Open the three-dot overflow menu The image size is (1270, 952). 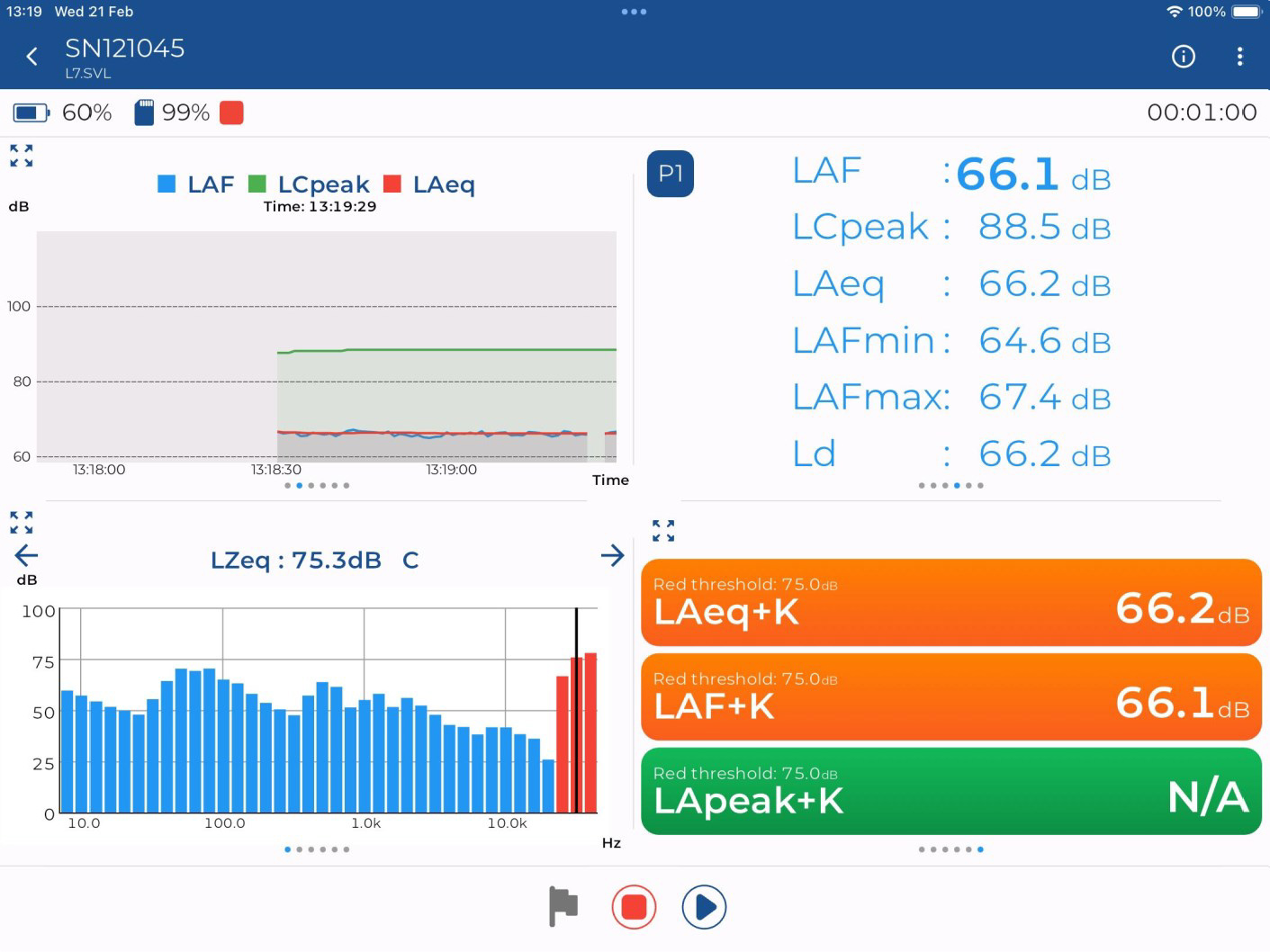tap(1239, 57)
